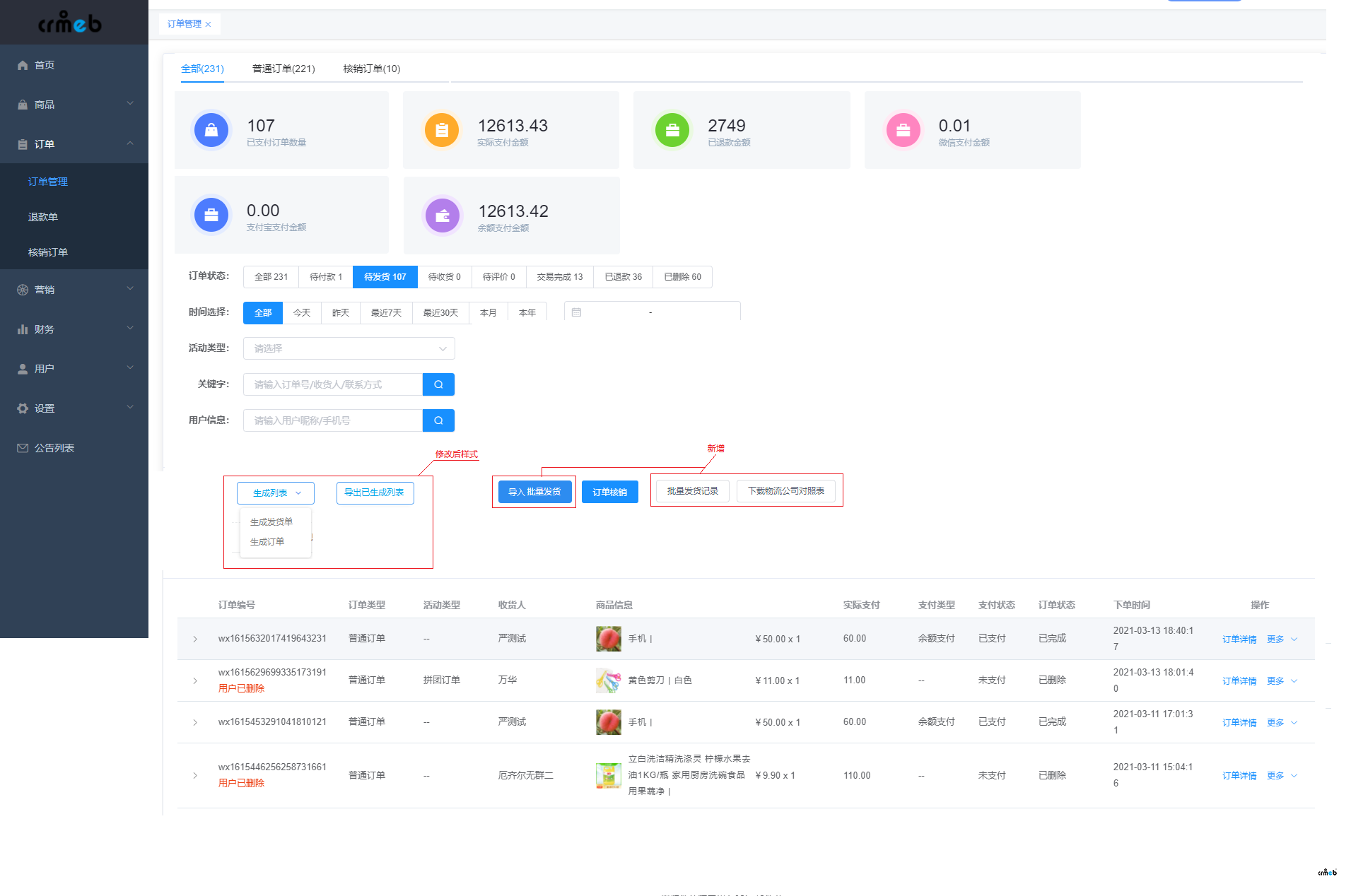Switch to the 核销订单(10) tab
The image size is (1351, 896).
(x=371, y=69)
